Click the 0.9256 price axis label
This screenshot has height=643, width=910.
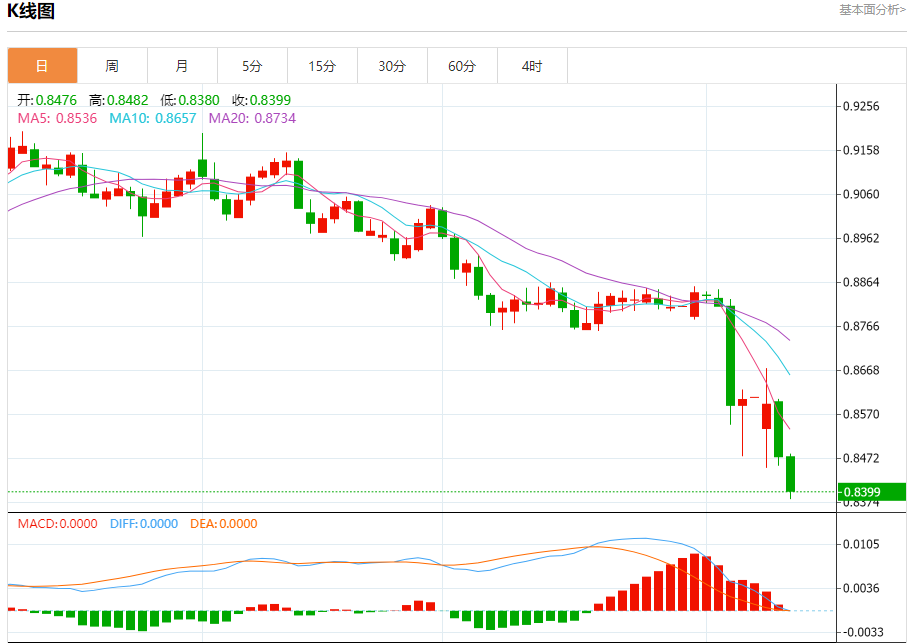pos(861,106)
